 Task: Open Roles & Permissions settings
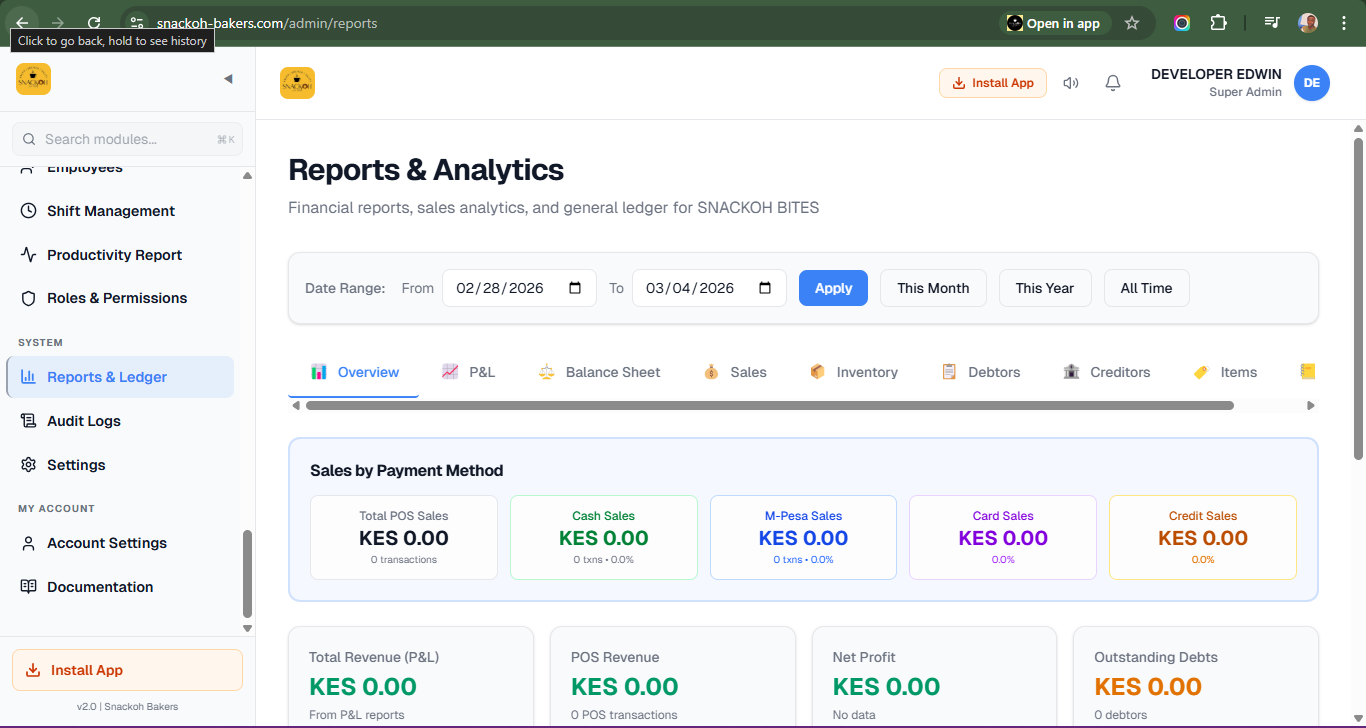[116, 297]
